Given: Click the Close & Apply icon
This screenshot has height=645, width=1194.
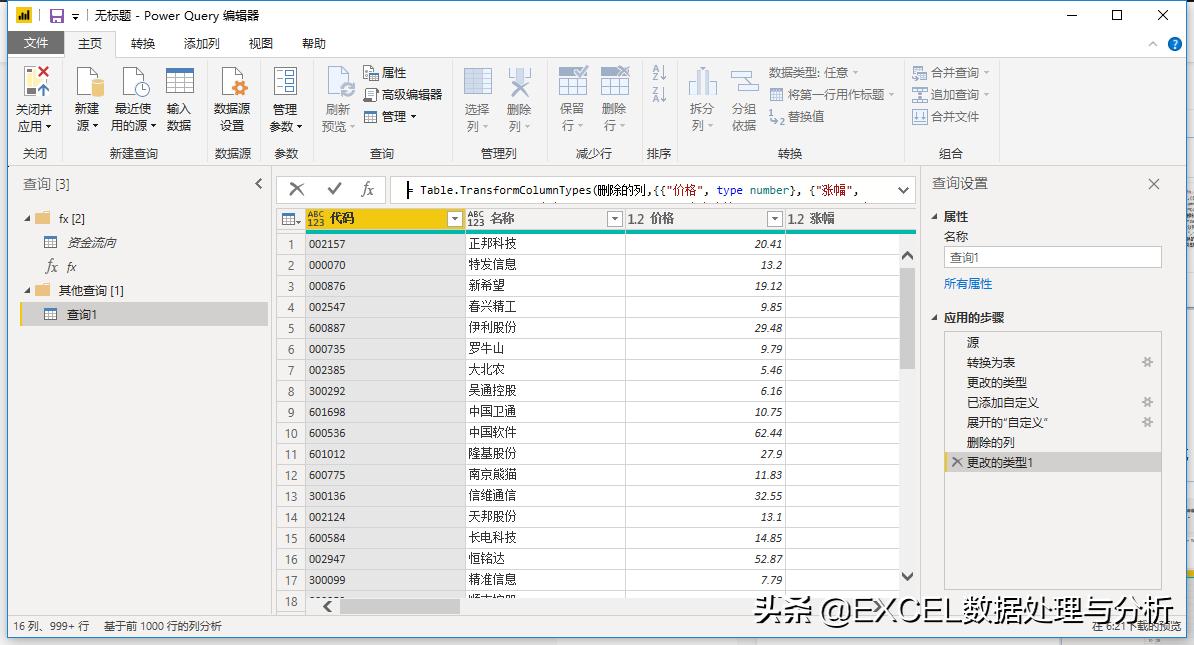Looking at the screenshot, I should (x=36, y=97).
